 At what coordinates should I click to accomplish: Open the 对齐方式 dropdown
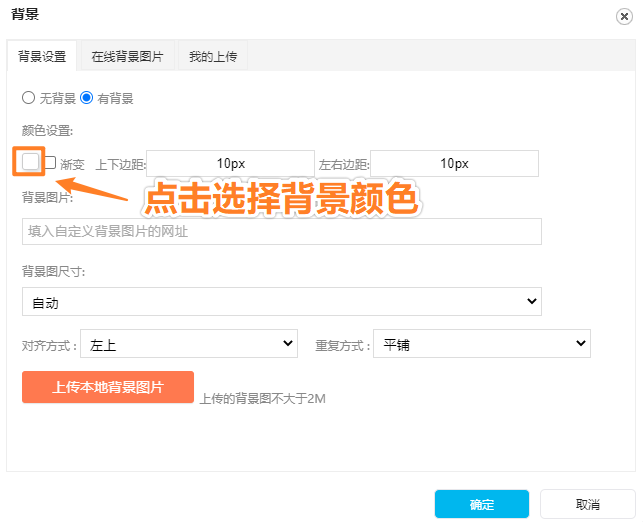point(188,345)
